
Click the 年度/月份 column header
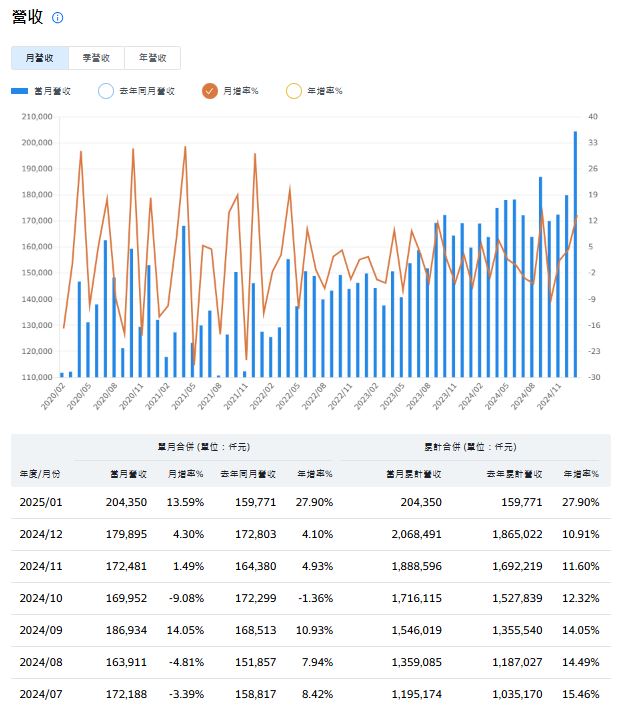(x=40, y=474)
